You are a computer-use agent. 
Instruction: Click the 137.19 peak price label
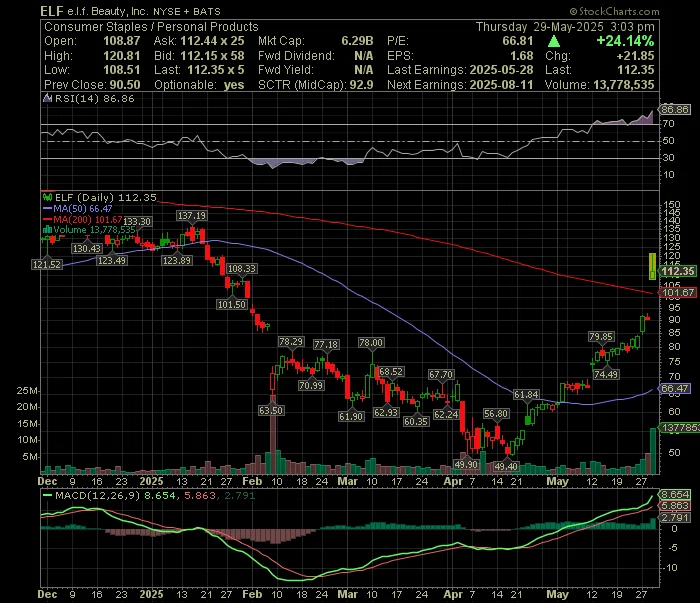pos(192,216)
